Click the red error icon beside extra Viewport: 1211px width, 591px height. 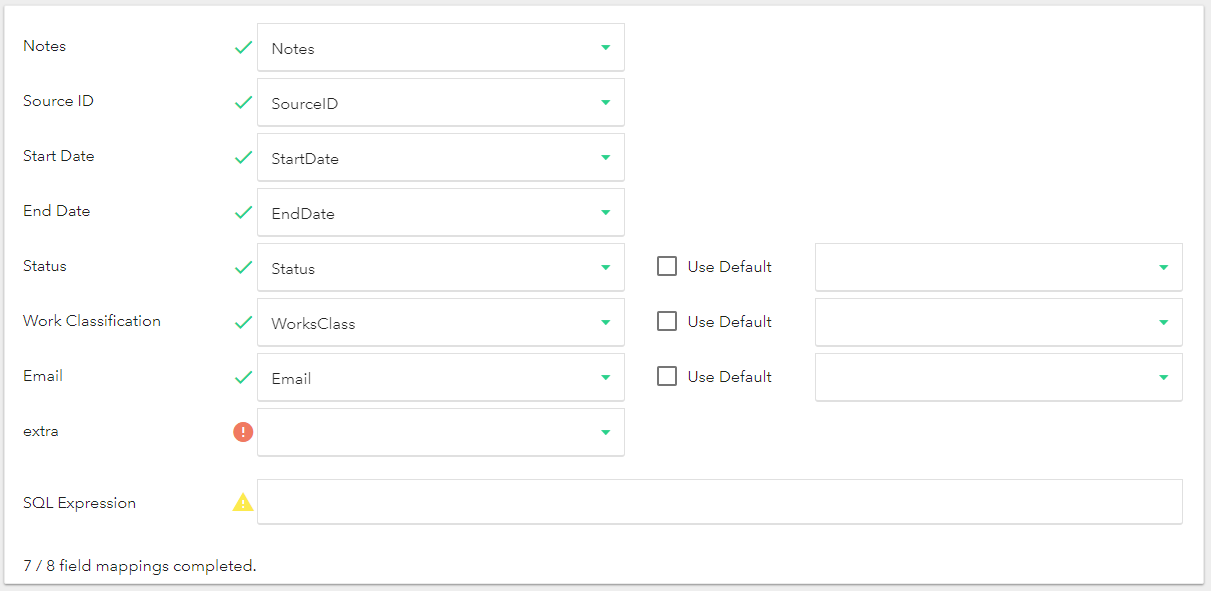point(243,432)
